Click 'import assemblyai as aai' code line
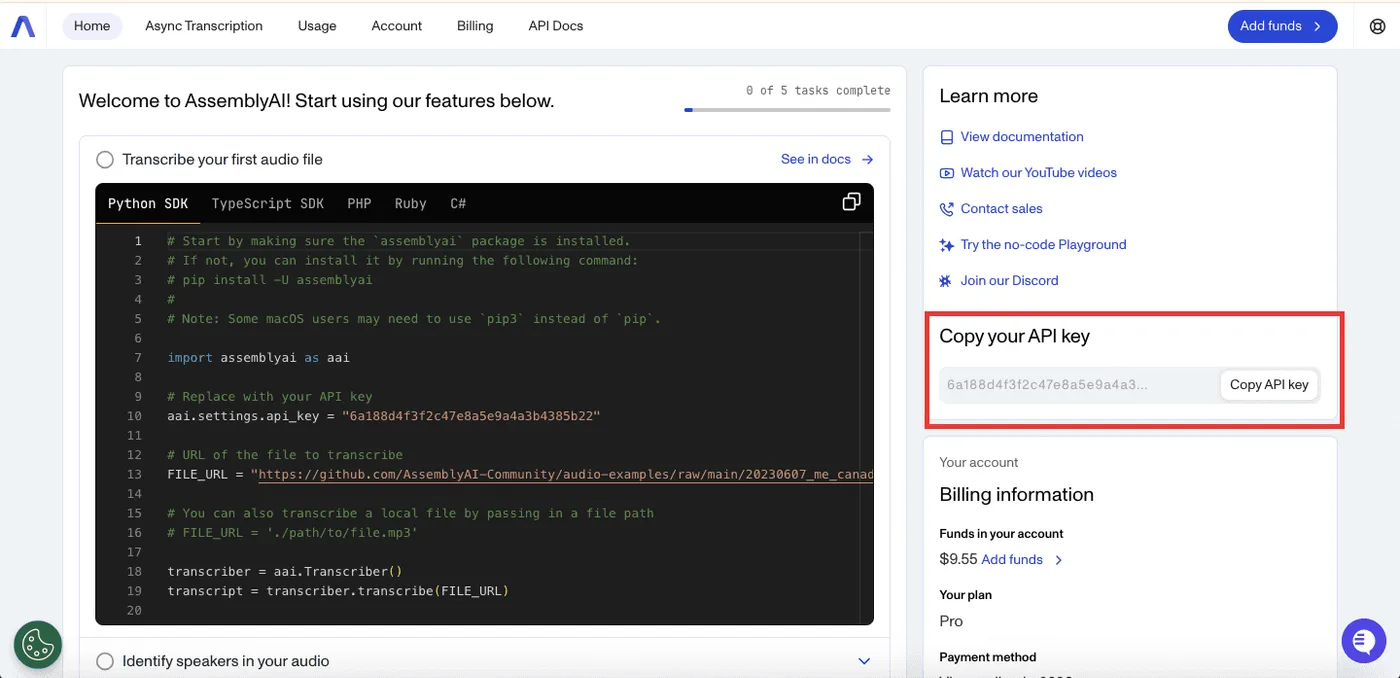Viewport: 1400px width, 678px height. [x=258, y=357]
